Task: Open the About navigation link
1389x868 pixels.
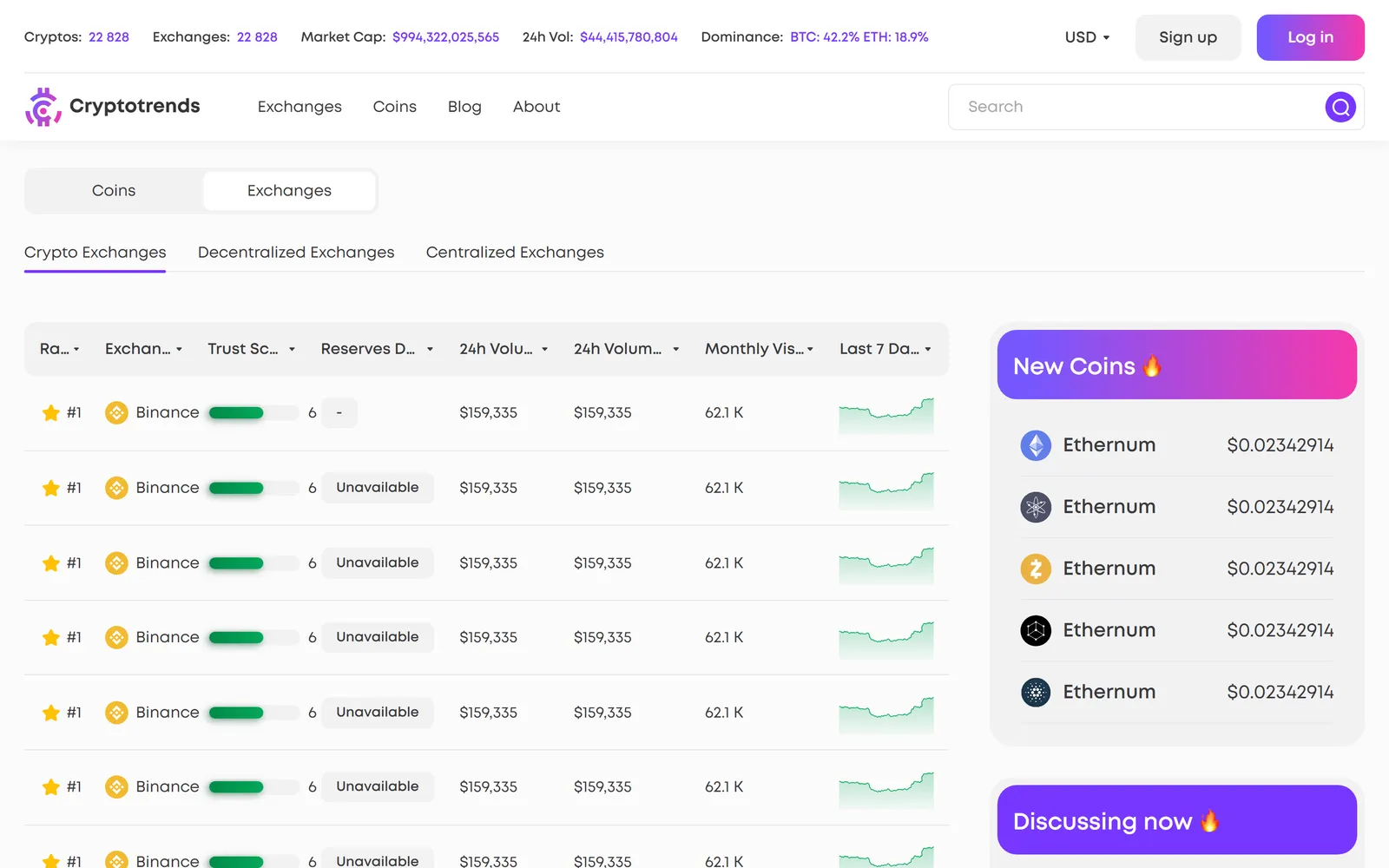Action: coord(537,107)
